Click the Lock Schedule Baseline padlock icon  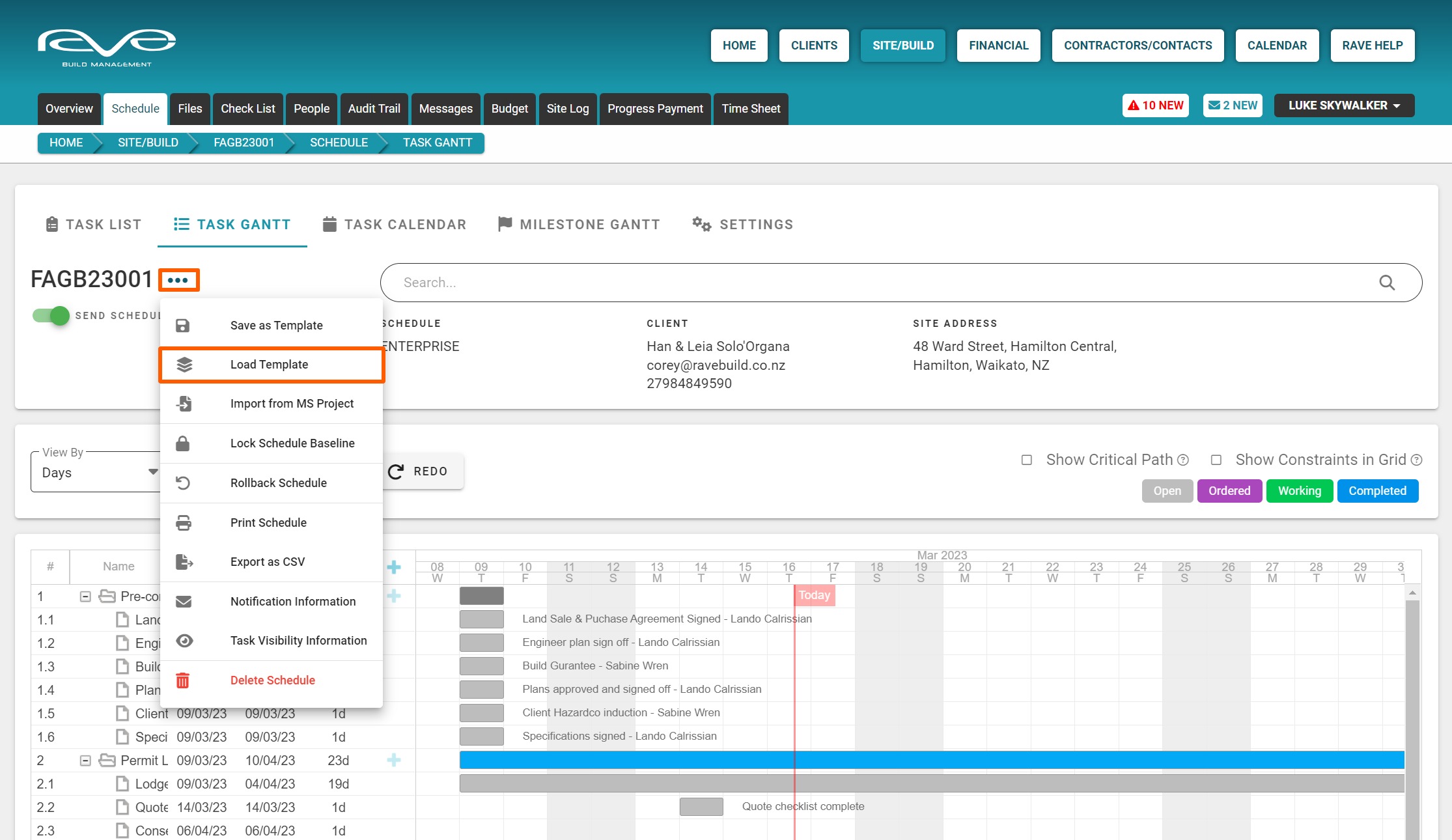[183, 443]
